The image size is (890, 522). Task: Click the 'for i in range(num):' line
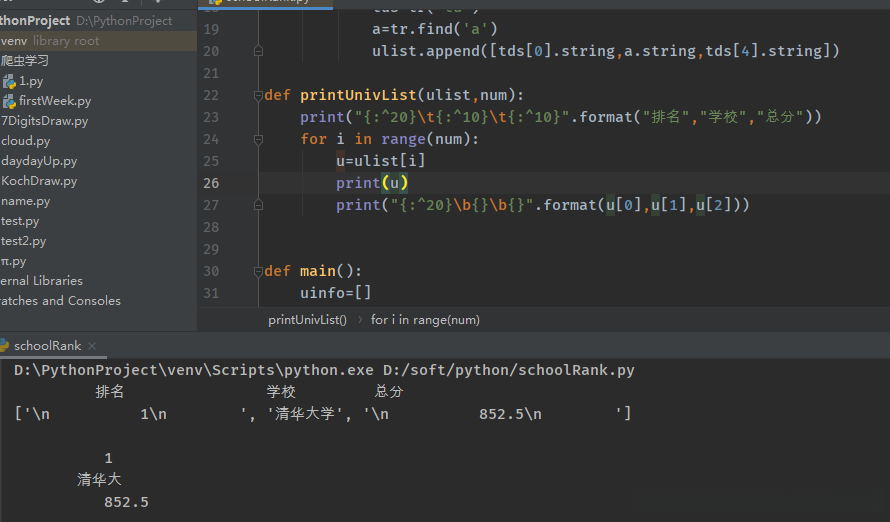click(x=389, y=139)
